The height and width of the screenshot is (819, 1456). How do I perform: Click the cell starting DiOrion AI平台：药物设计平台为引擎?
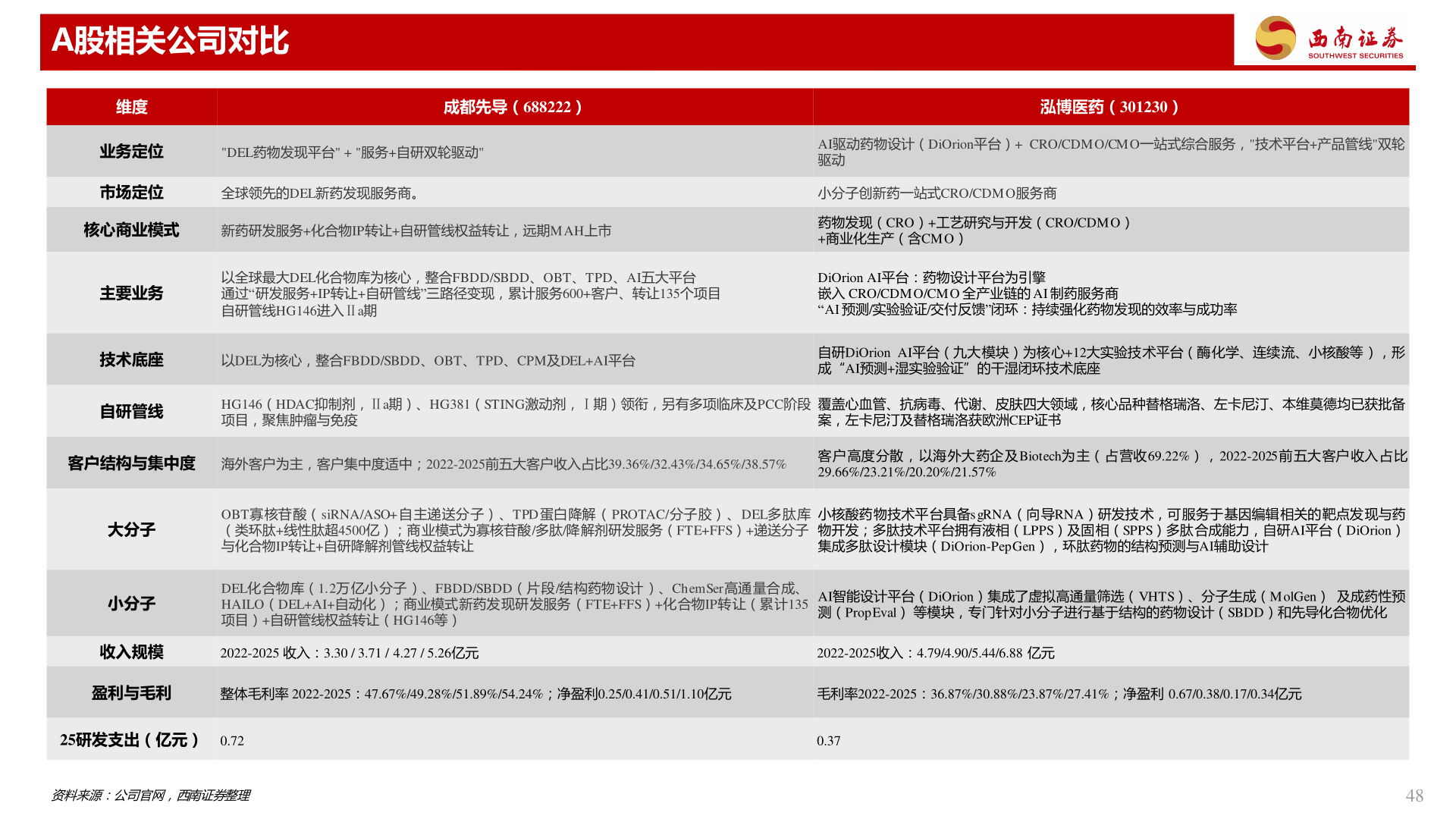coord(1110,293)
